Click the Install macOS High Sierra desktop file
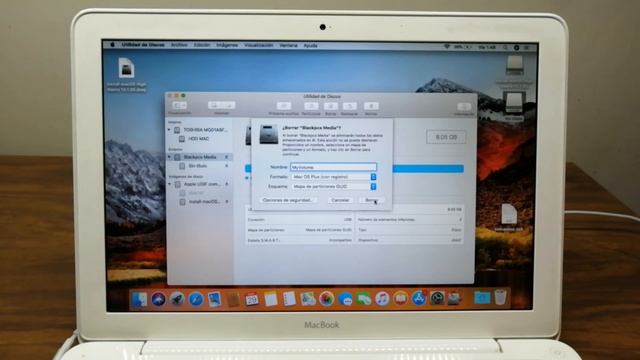This screenshot has width=640, height=360. point(127,75)
